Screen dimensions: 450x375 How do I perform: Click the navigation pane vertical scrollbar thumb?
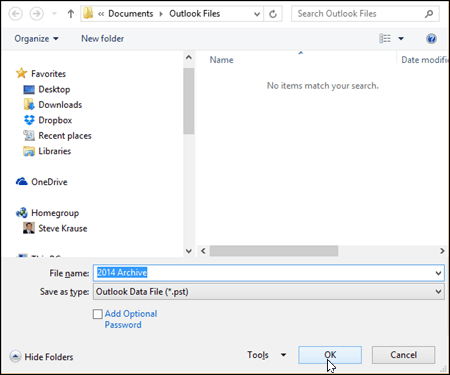pyautogui.click(x=189, y=101)
